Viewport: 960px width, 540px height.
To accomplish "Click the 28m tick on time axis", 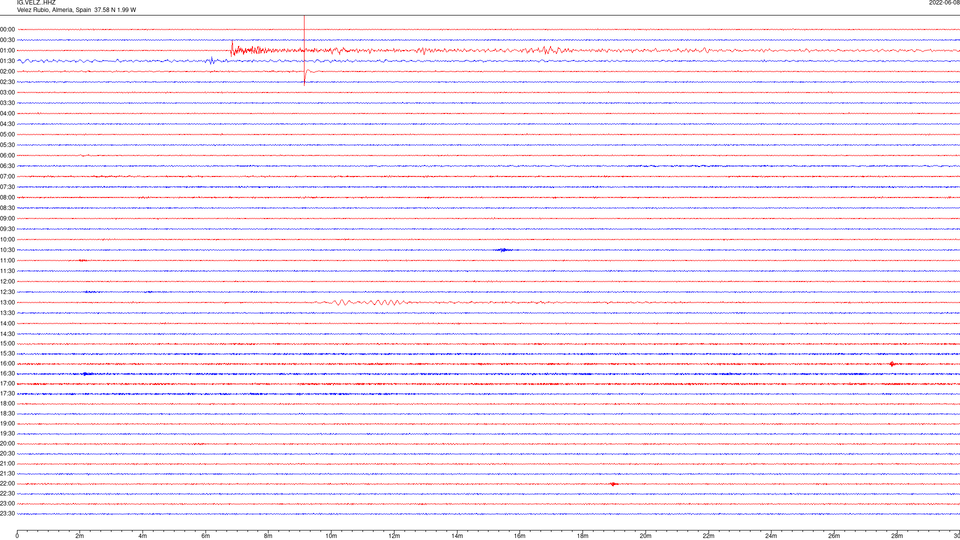I will click(897, 536).
